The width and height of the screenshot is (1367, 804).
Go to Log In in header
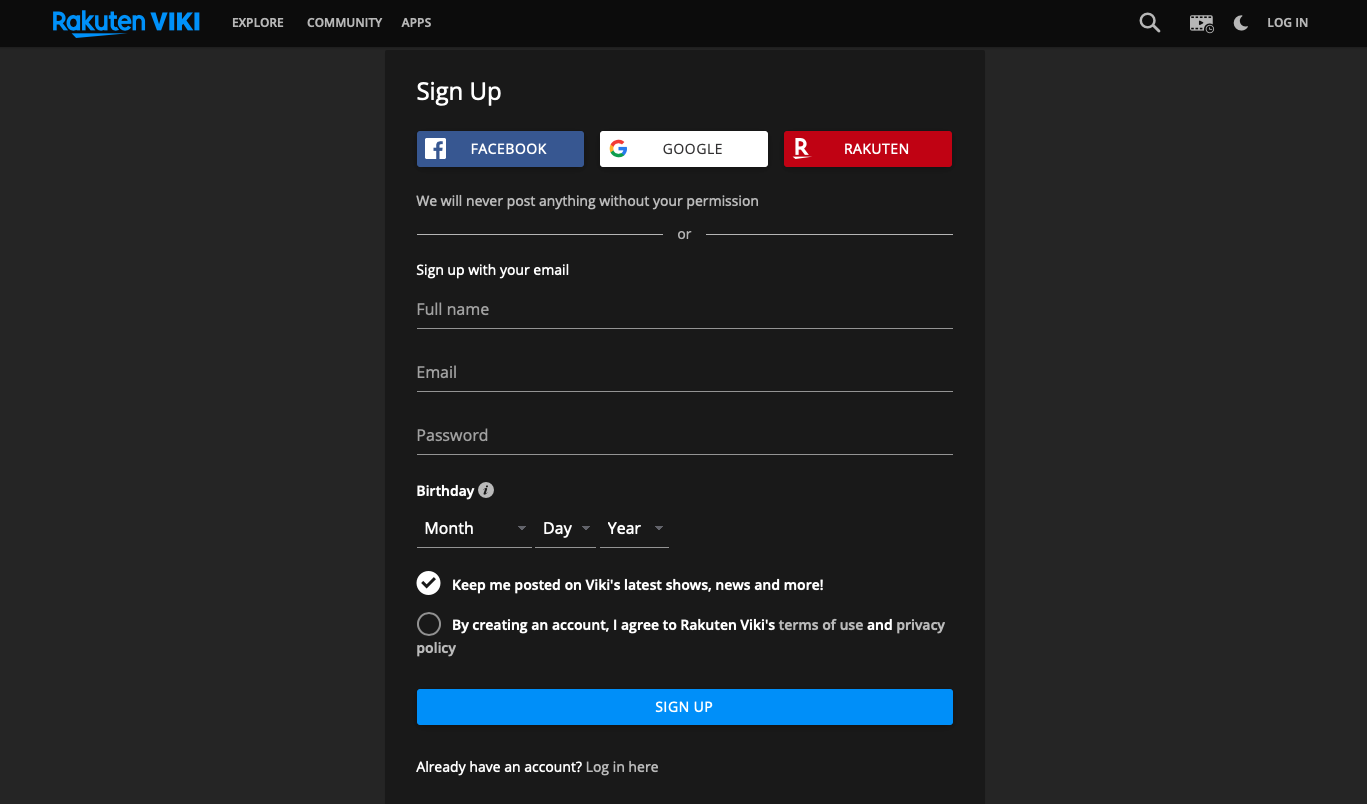[1287, 23]
